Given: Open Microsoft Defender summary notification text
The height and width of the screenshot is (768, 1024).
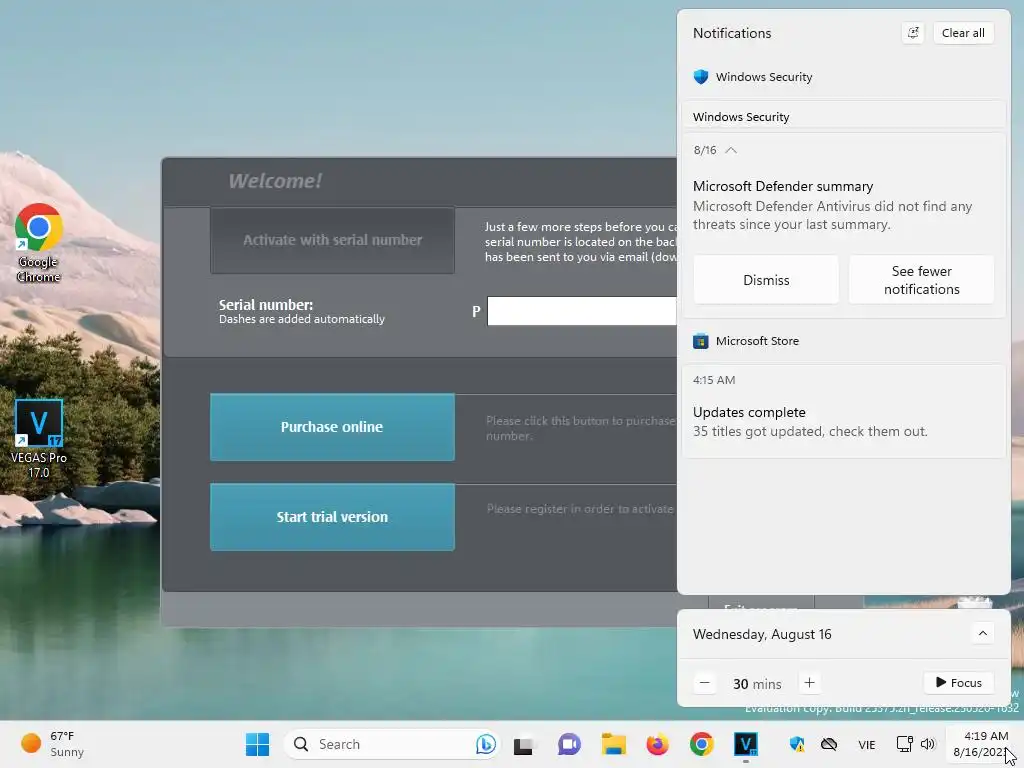Looking at the screenshot, I should [833, 205].
